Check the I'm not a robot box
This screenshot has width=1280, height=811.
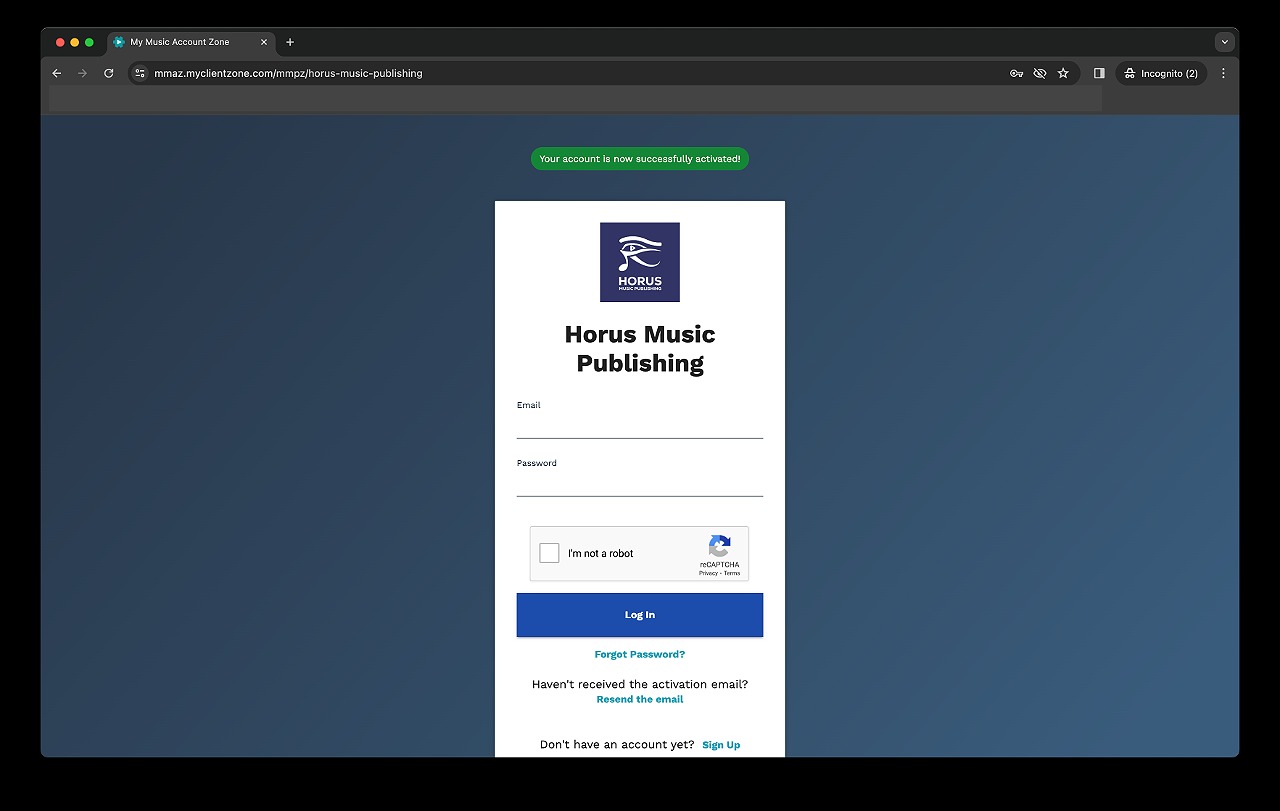[x=549, y=553]
